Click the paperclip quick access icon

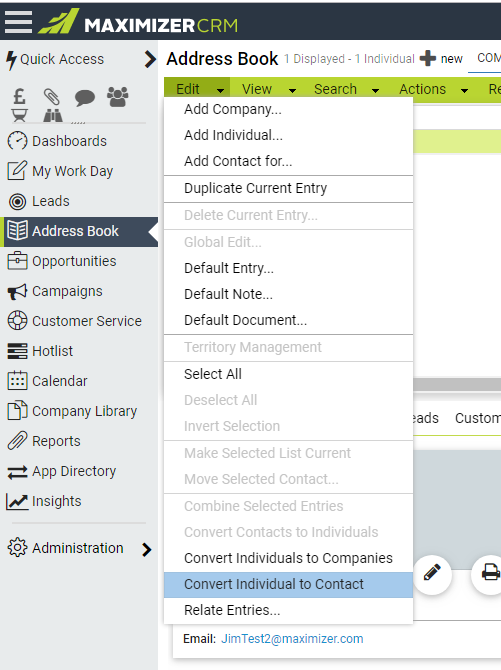52,97
